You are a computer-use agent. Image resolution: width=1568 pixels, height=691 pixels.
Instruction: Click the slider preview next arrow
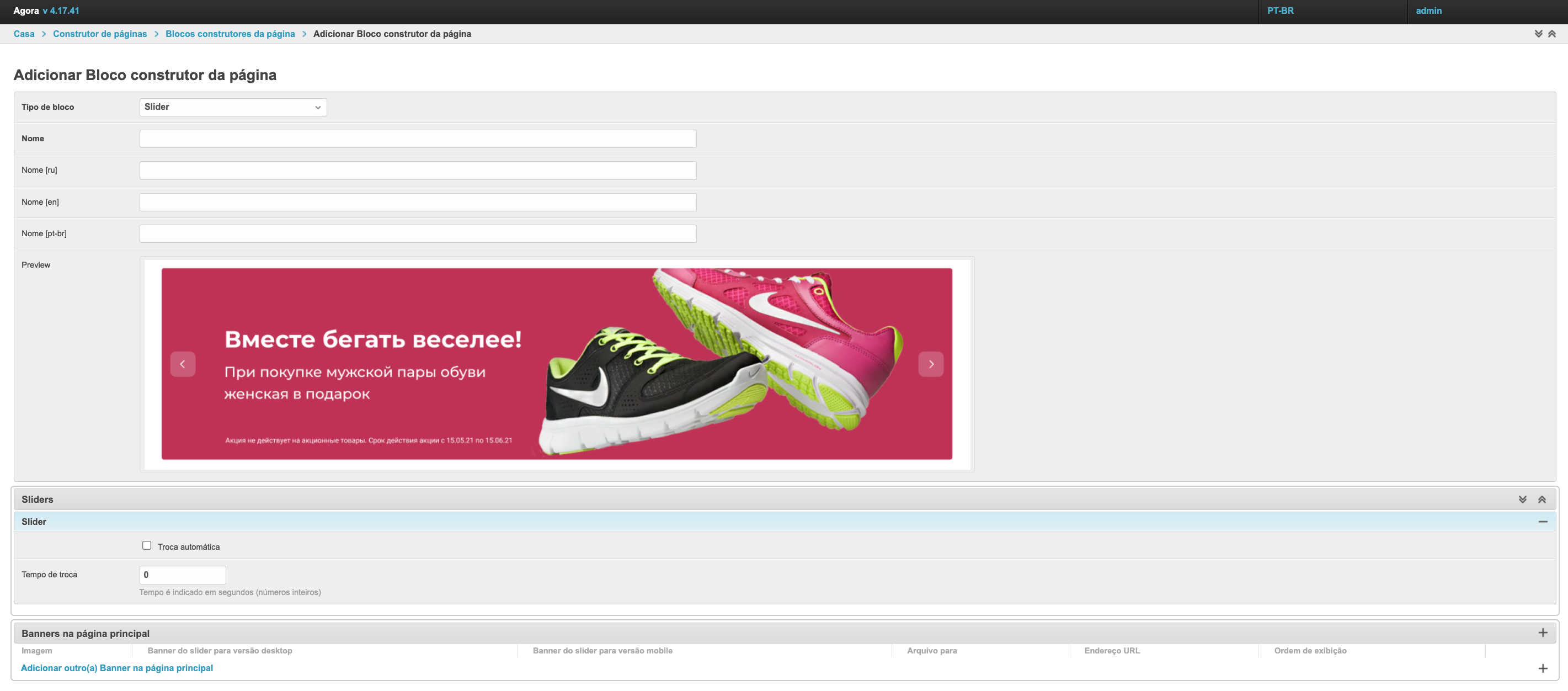click(931, 364)
